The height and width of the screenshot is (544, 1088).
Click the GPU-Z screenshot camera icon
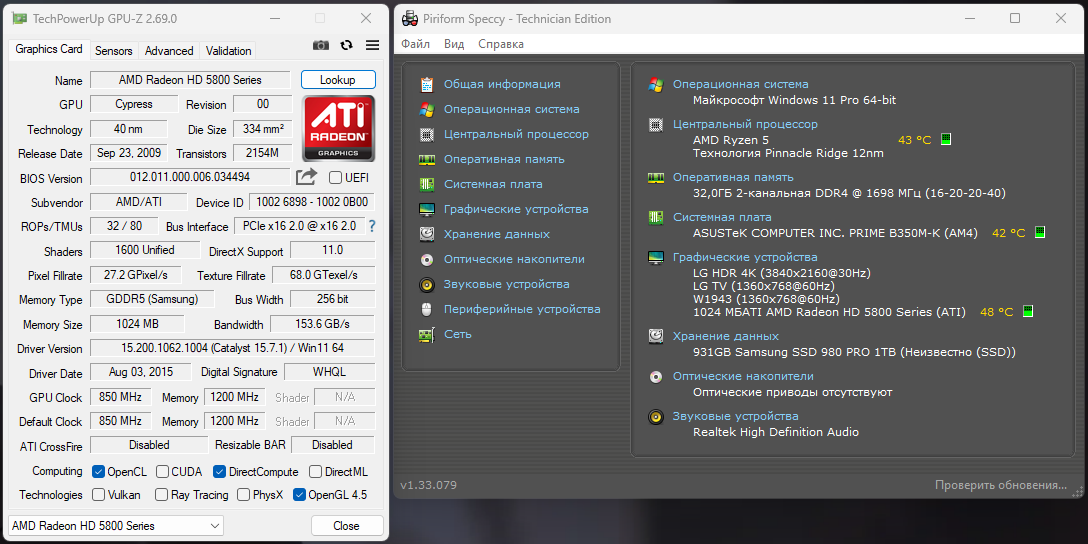[x=321, y=45]
